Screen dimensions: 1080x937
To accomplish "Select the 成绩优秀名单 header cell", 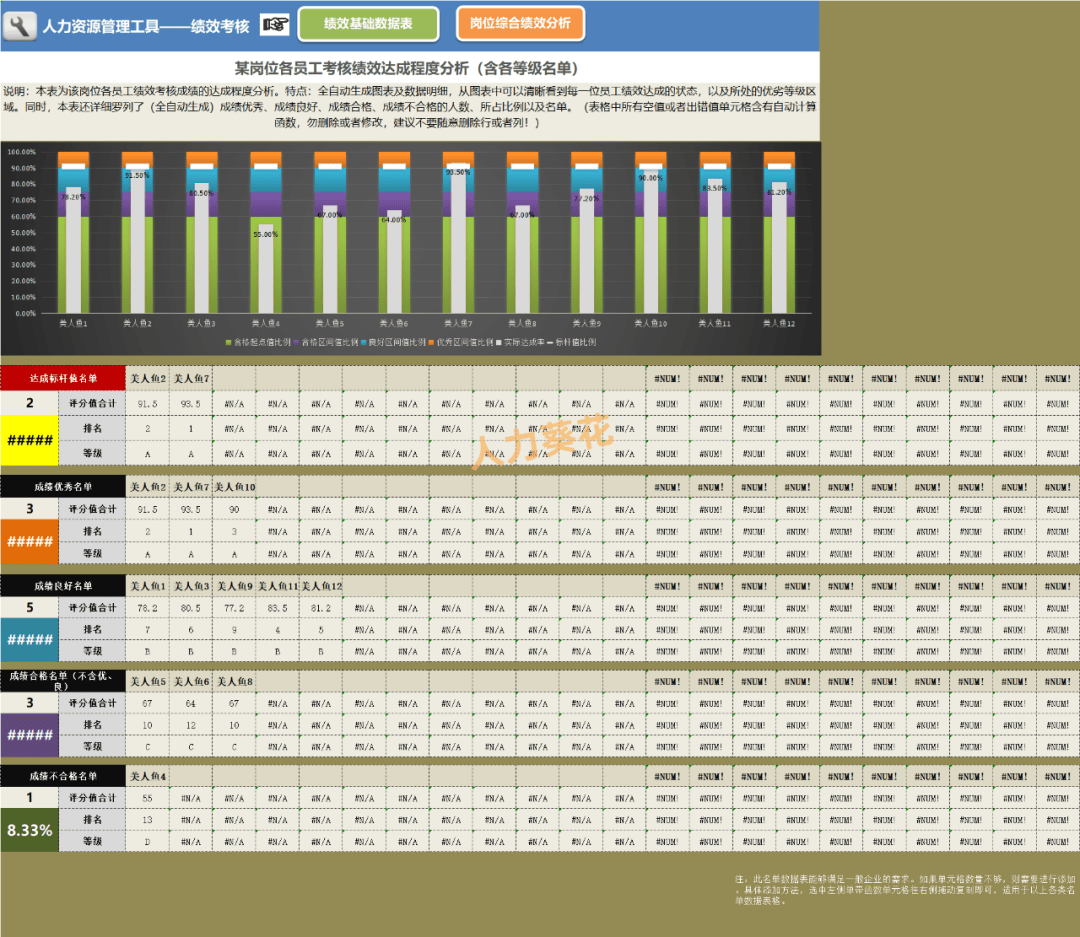I will coord(63,487).
